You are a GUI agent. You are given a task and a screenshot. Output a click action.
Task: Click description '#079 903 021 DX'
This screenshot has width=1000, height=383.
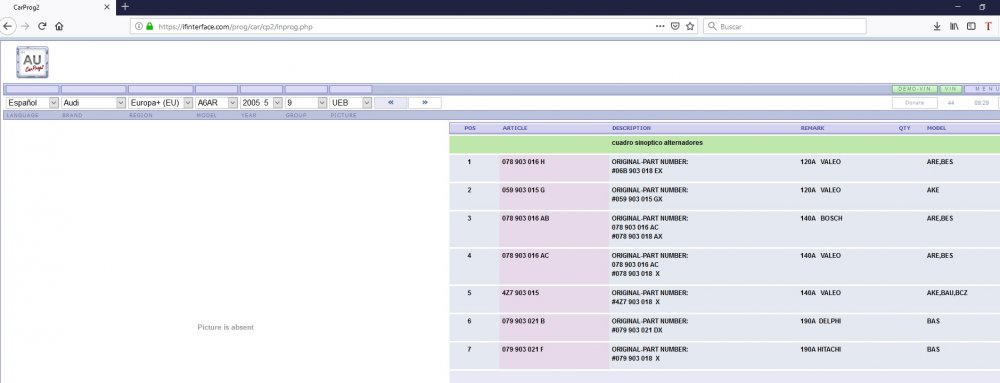[x=637, y=330]
